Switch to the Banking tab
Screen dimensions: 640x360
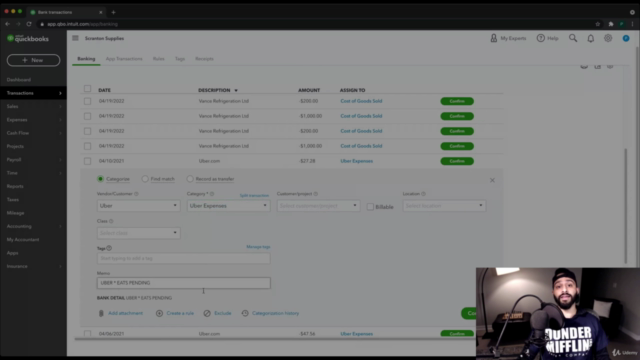click(x=86, y=59)
